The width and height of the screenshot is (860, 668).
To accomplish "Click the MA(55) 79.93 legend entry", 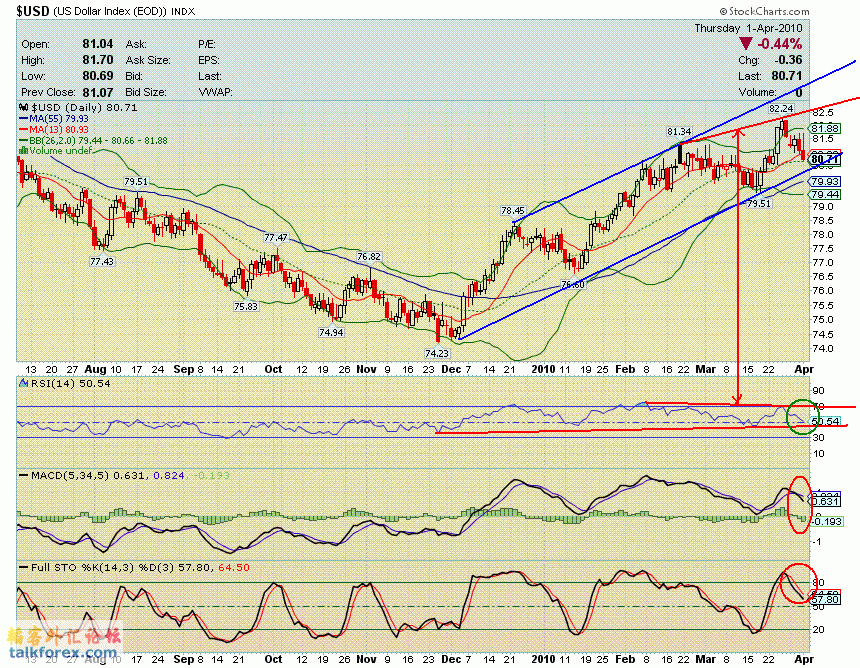I will [x=54, y=118].
